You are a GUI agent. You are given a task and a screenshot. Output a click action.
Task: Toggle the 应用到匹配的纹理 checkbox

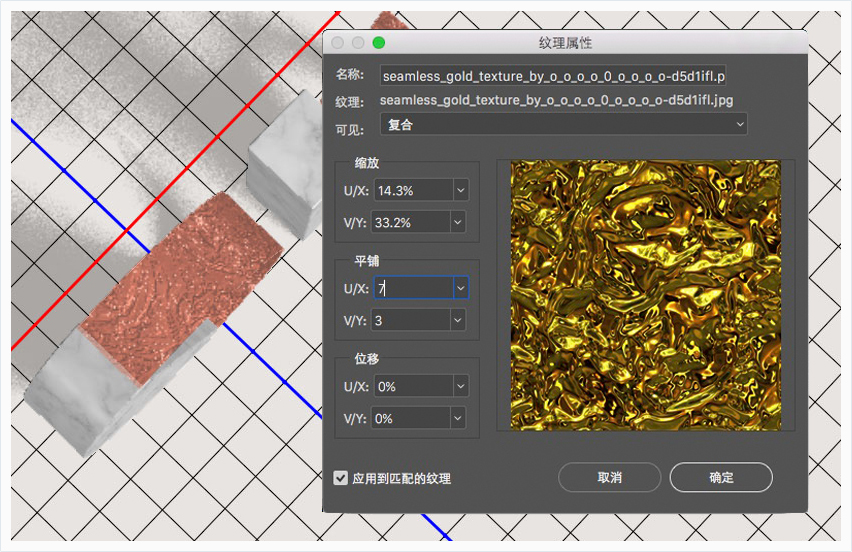pyautogui.click(x=341, y=478)
